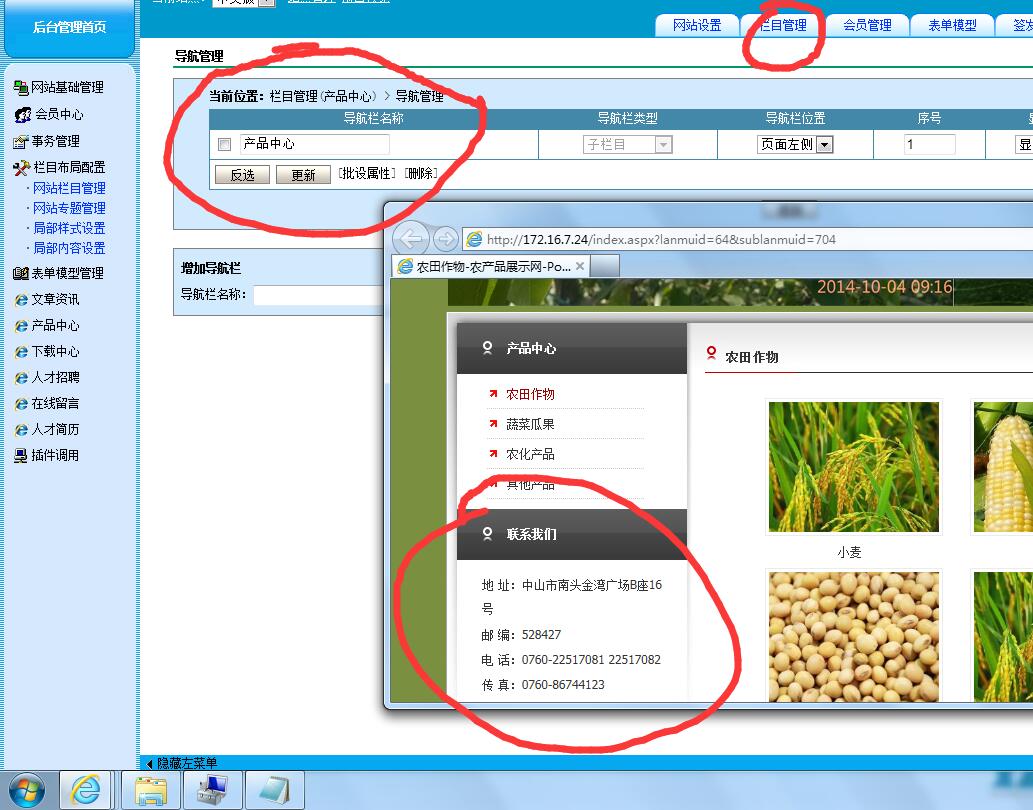Click the 插件调用 computer icon
The width and height of the screenshot is (1033, 810).
[20, 456]
